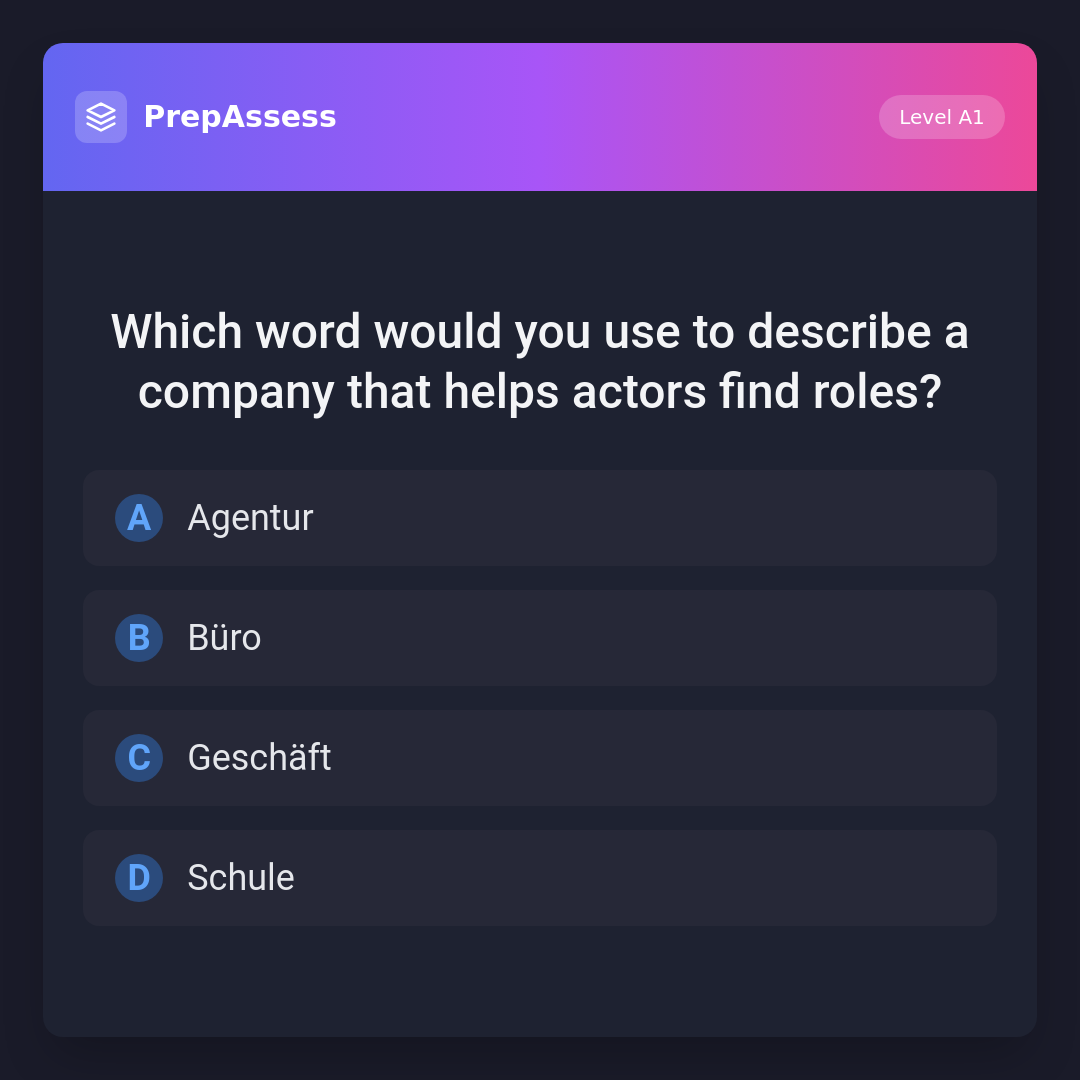The height and width of the screenshot is (1080, 1080).
Task: Click the letter B circle badge
Action: [139, 638]
